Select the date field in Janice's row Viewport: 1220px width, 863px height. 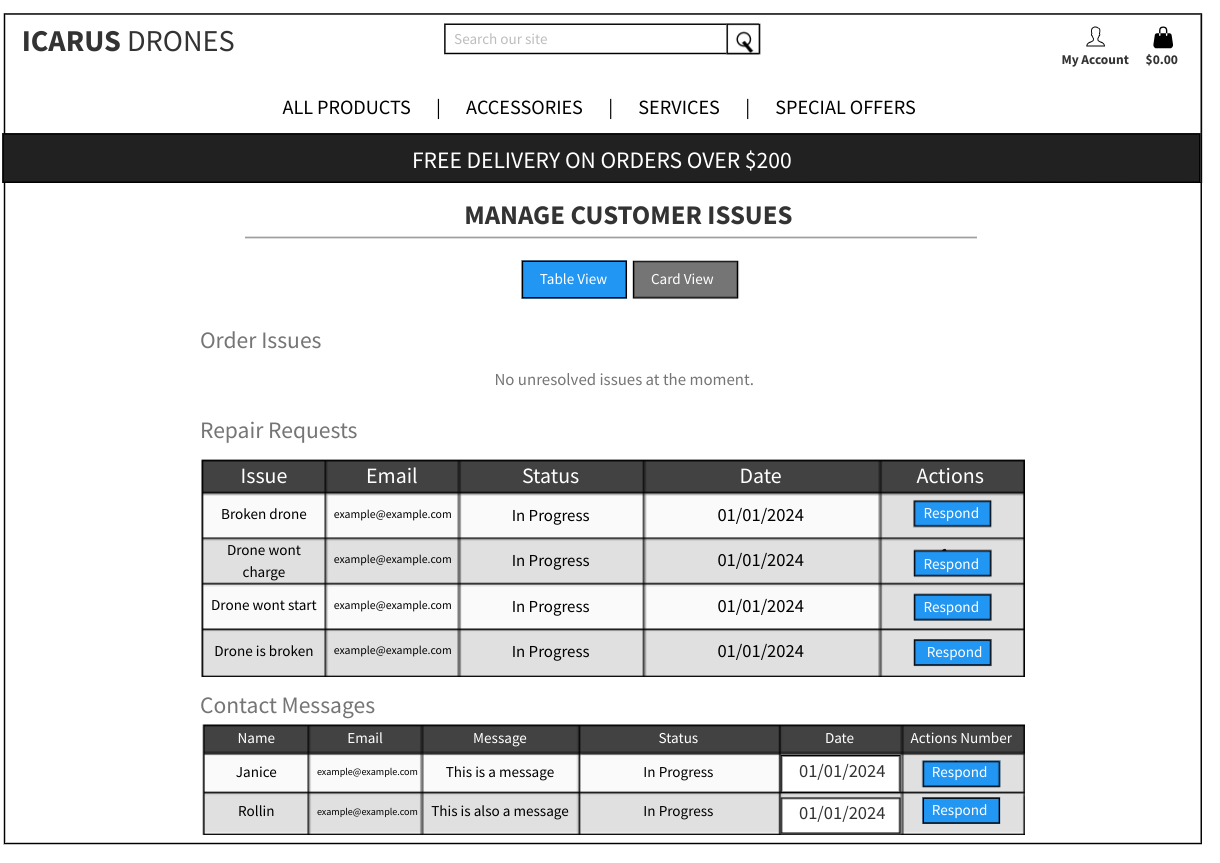(840, 772)
